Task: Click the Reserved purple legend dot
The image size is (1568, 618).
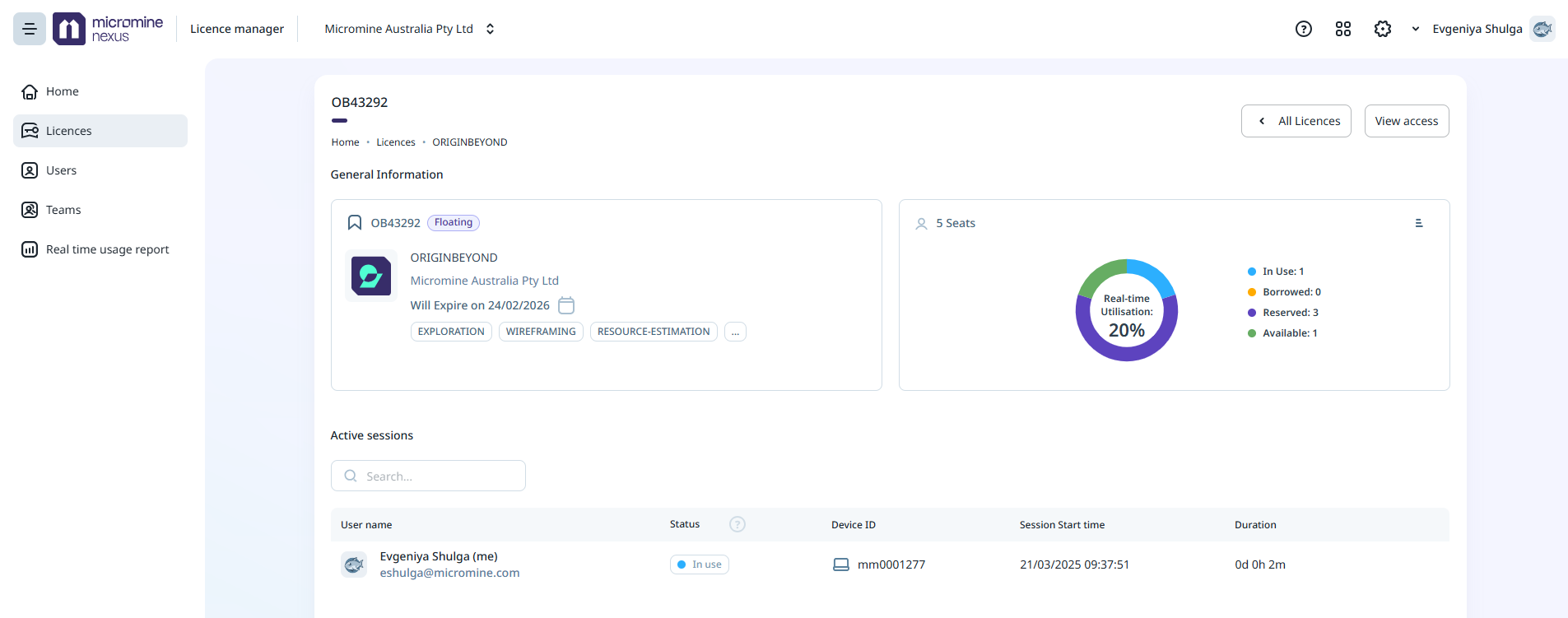Action: [x=1251, y=313]
